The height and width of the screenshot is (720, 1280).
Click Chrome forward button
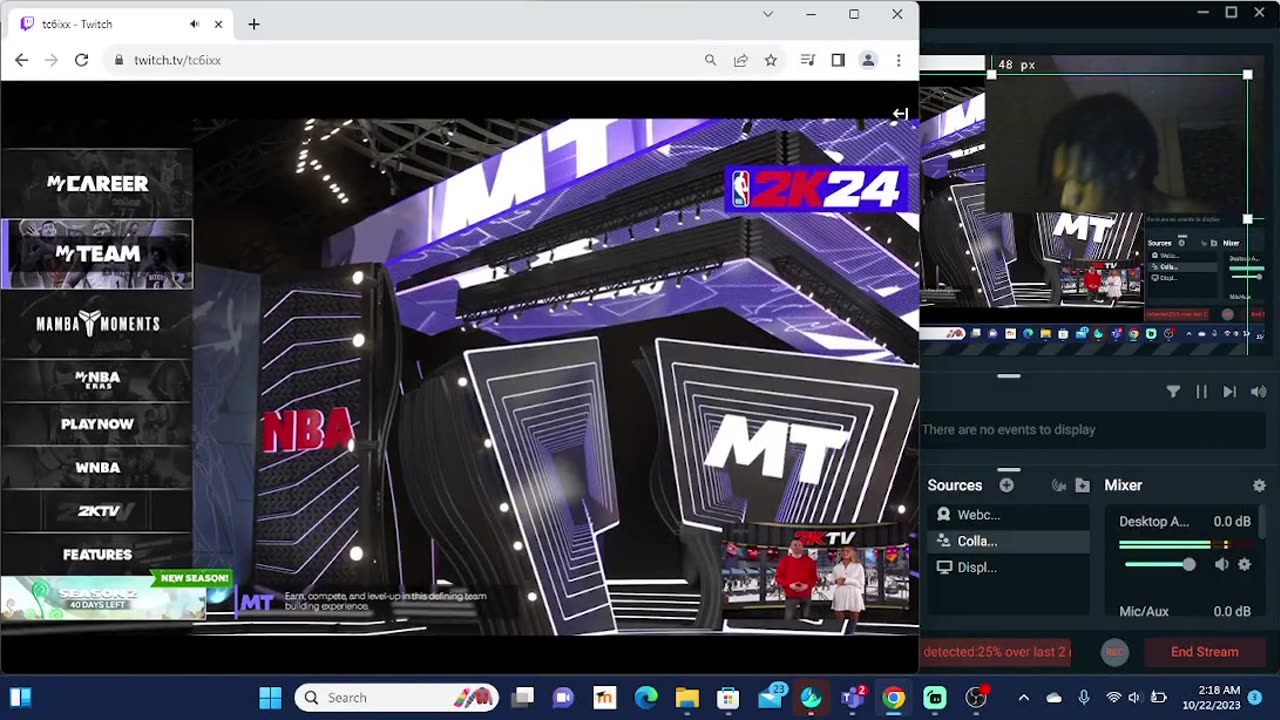(51, 60)
